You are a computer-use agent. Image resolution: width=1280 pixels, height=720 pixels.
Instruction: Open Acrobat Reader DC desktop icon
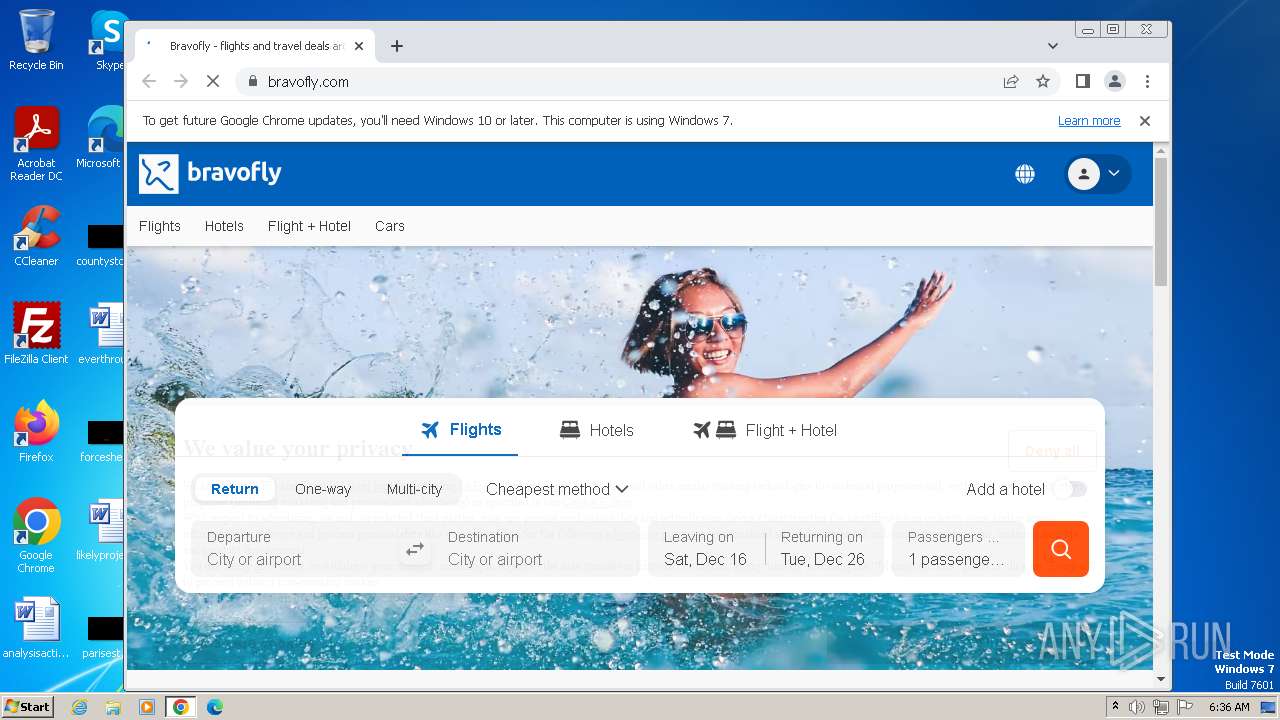pyautogui.click(x=36, y=144)
